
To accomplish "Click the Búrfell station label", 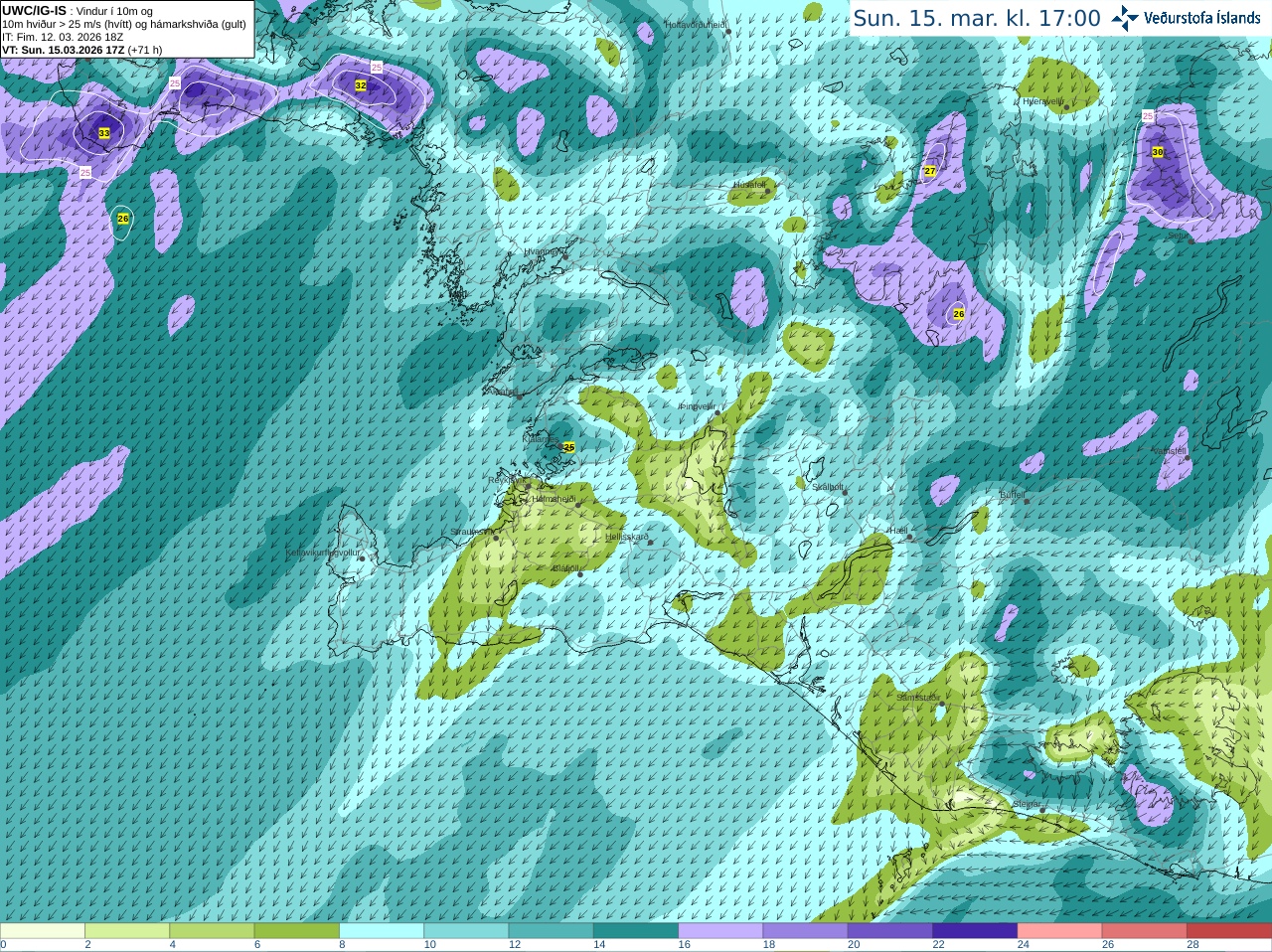I will 1012,495.
